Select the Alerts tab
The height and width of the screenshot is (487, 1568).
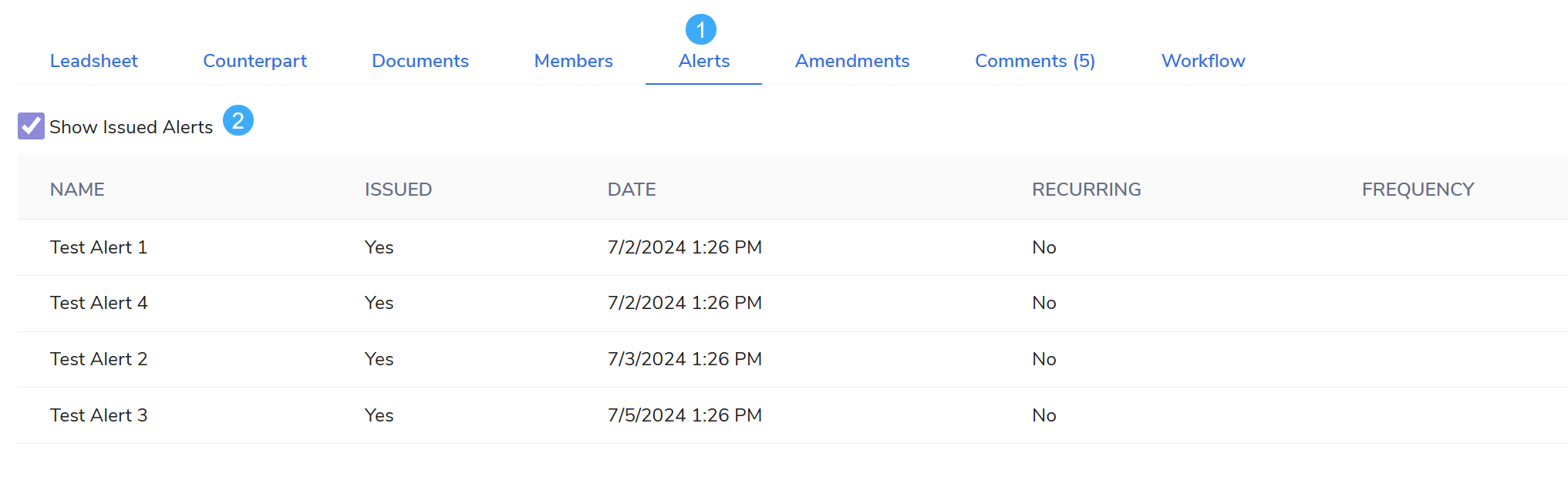703,61
